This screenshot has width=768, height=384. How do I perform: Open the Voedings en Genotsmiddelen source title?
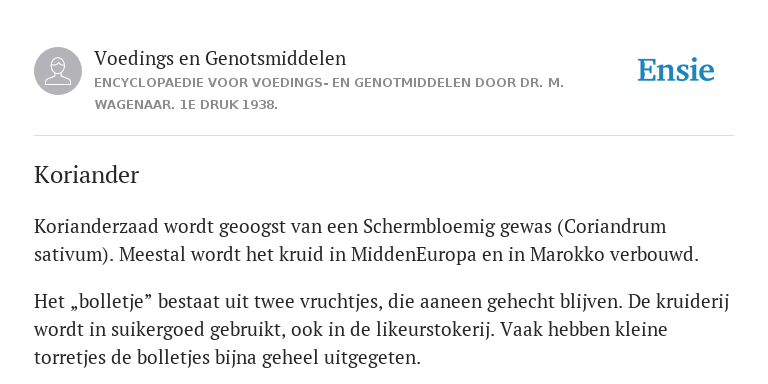coord(220,58)
